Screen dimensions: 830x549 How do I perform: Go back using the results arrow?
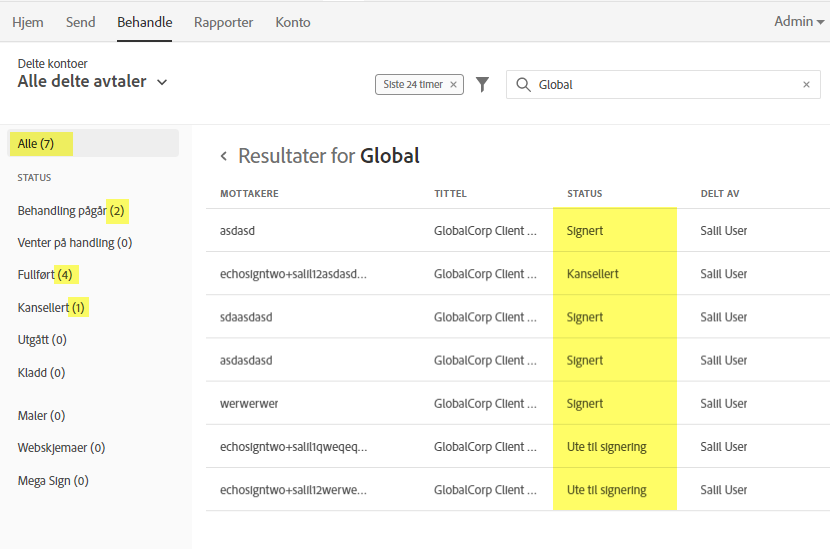pyautogui.click(x=224, y=156)
